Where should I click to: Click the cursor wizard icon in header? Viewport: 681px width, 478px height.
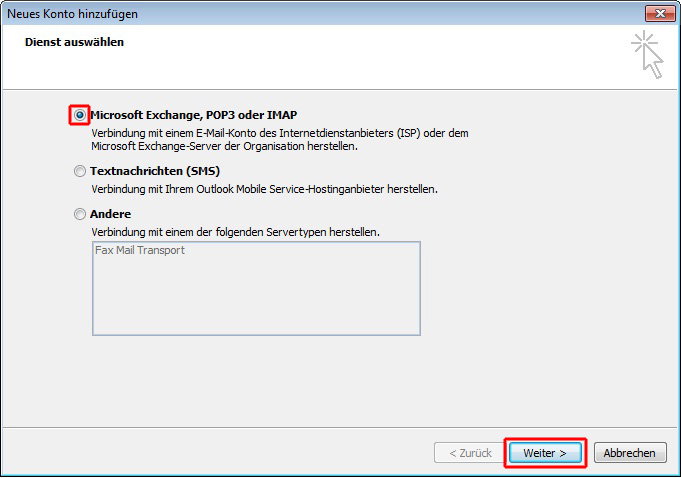[x=647, y=54]
